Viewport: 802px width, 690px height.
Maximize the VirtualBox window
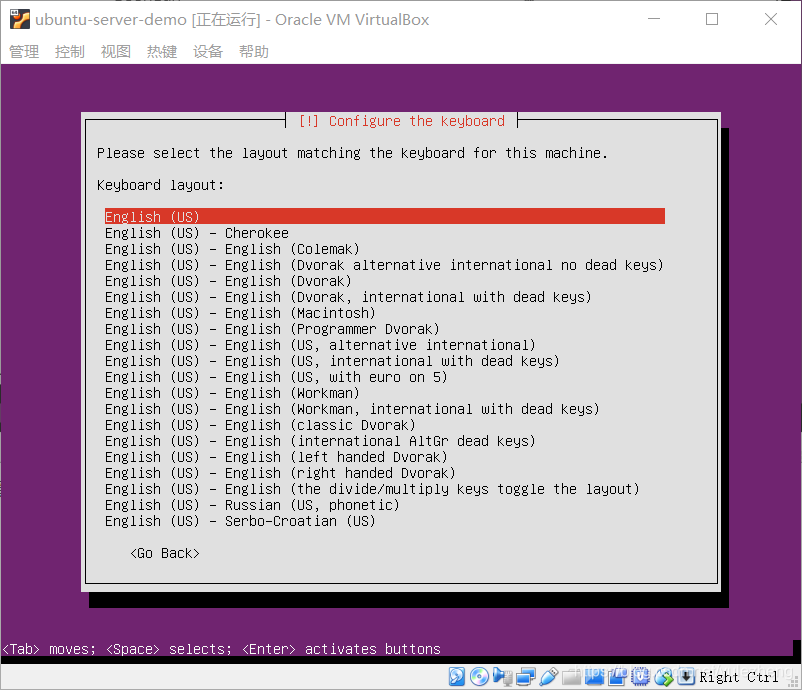tap(712, 19)
